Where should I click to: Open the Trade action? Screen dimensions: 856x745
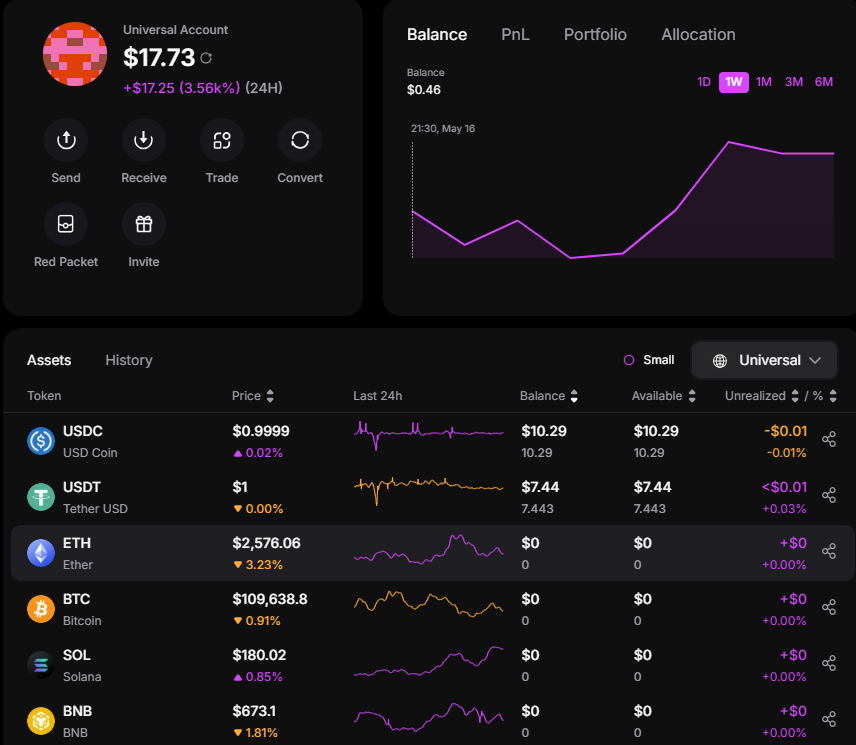coord(222,140)
